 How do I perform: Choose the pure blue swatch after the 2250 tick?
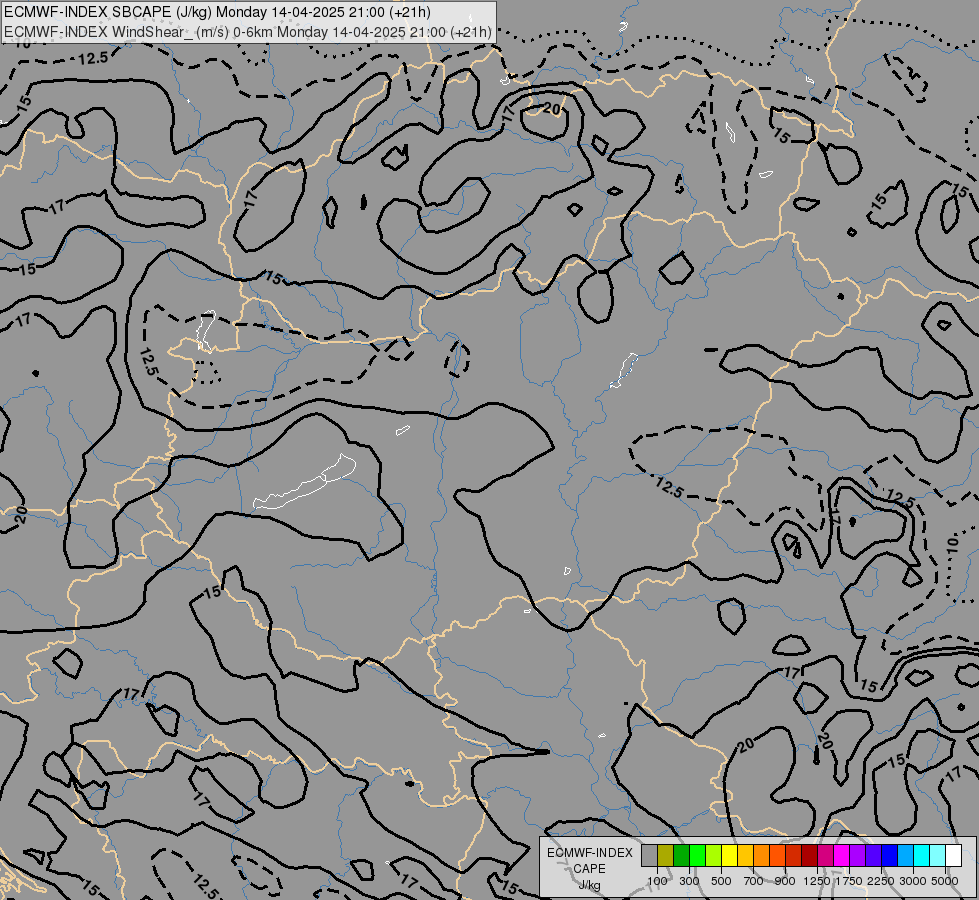(890, 855)
